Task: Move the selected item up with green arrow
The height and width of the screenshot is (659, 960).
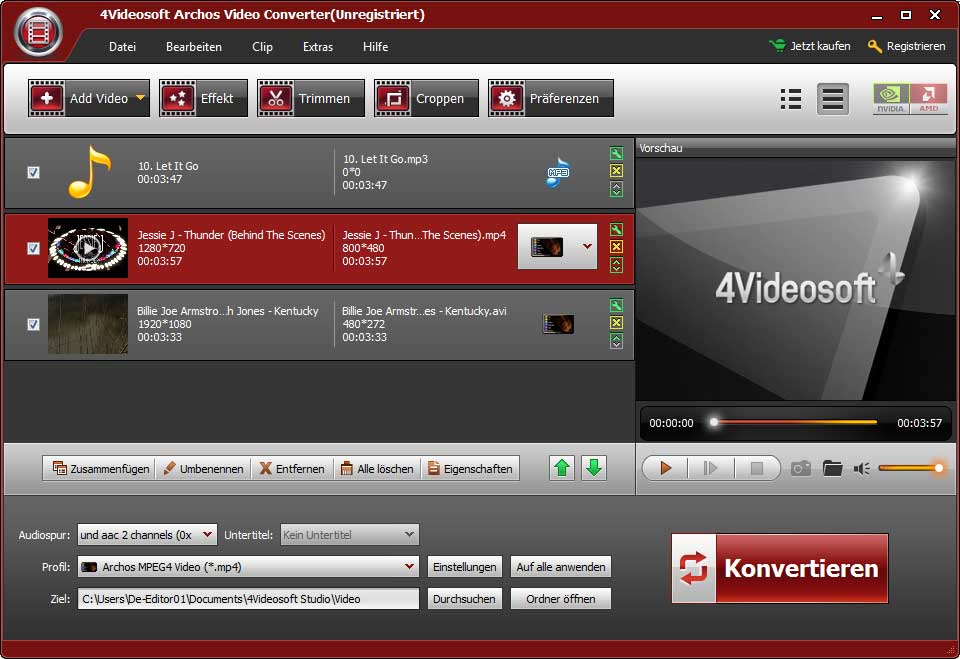Action: tap(562, 468)
